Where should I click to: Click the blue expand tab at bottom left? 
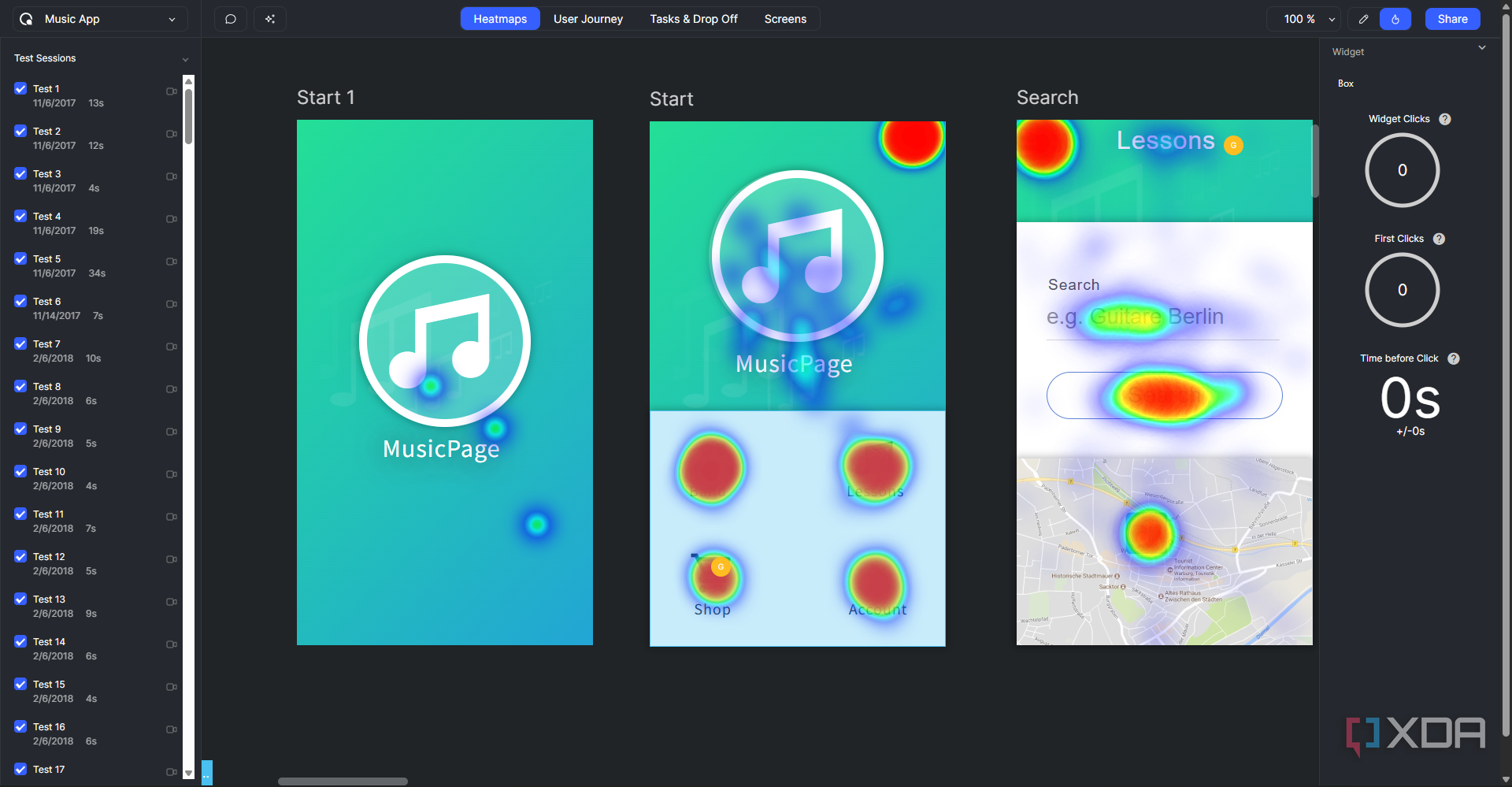coord(207,773)
